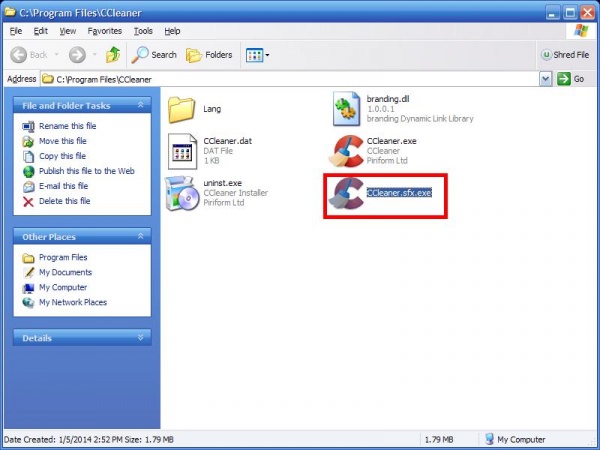The height and width of the screenshot is (450, 600).
Task: Click the Lang folder name
Action: click(x=212, y=109)
